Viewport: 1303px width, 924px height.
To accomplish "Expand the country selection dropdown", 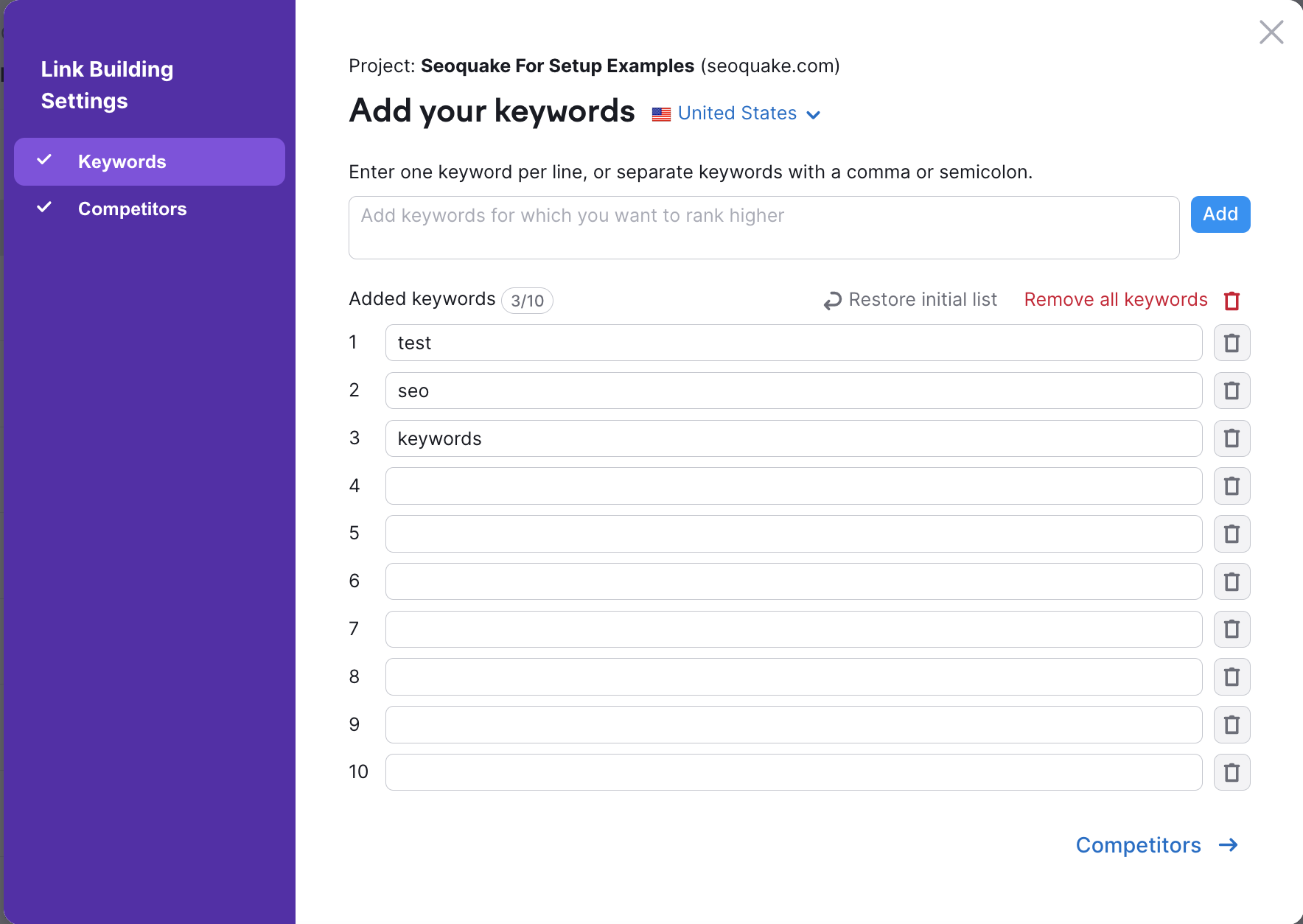I will pos(814,115).
